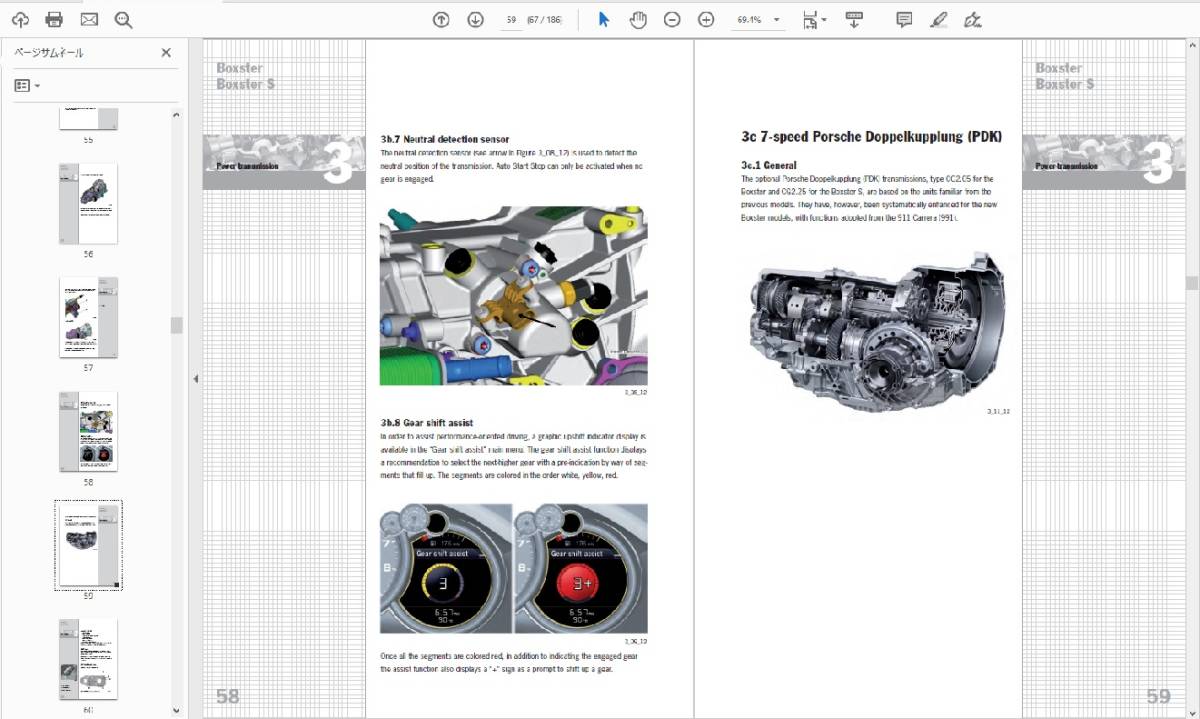This screenshot has width=1200, height=719.
Task: Go to previous page arrow
Action: (441, 19)
